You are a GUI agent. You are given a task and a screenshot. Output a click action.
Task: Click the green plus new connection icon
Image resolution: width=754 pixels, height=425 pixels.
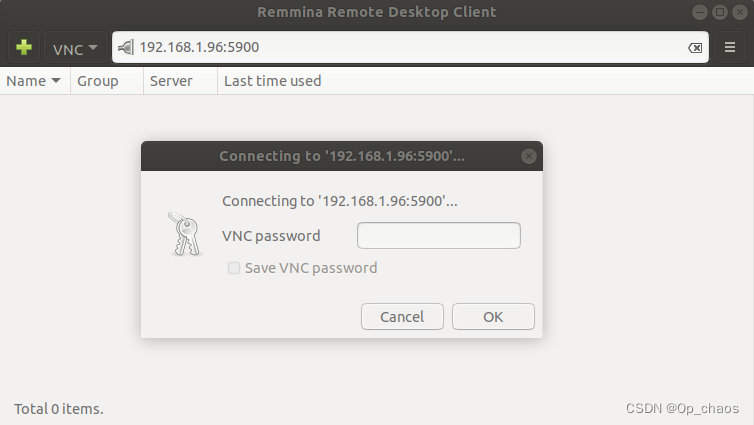pos(24,47)
